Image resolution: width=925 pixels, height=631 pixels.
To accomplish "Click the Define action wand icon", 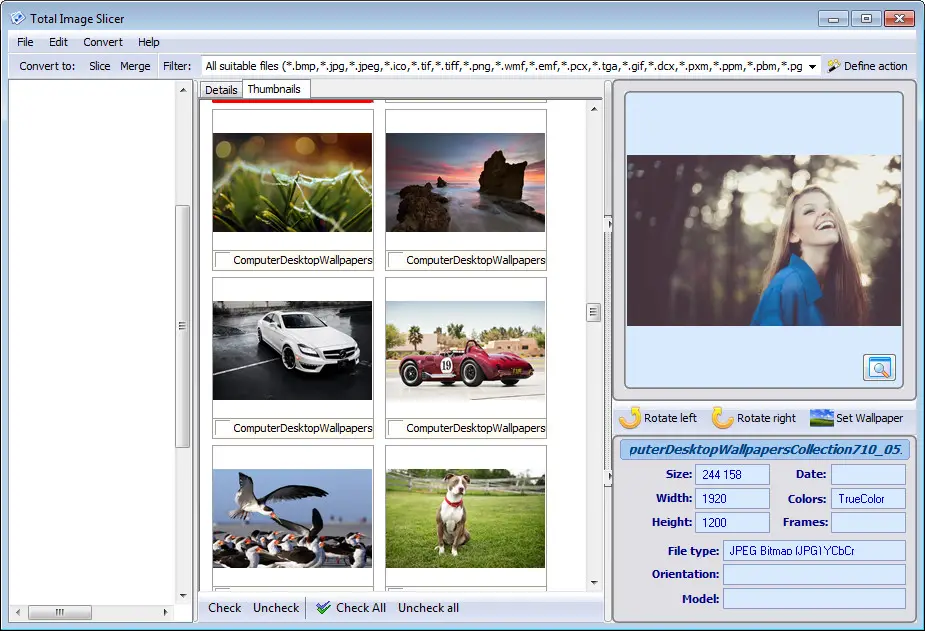I will click(x=833, y=66).
